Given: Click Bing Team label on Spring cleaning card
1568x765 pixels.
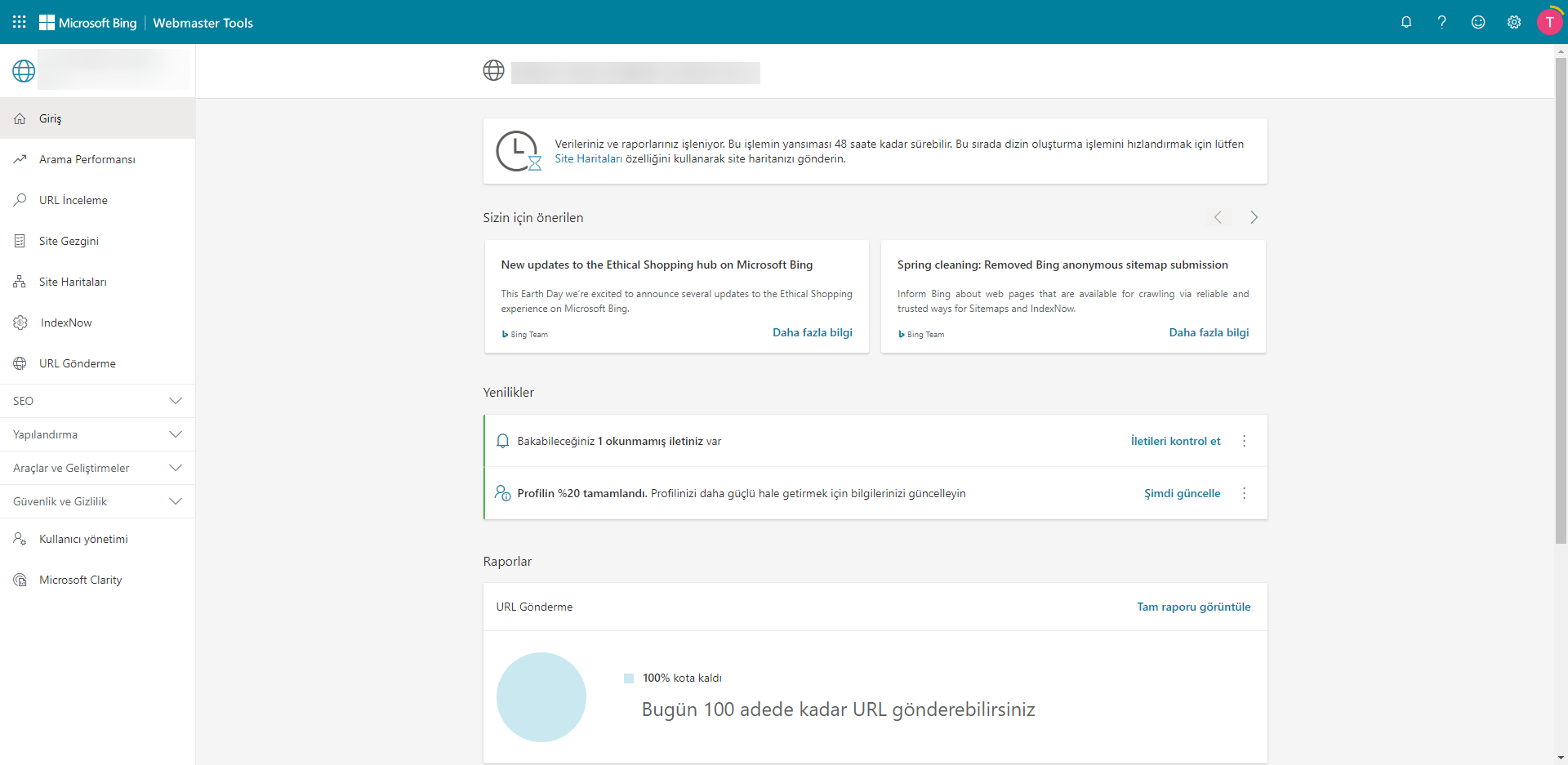Looking at the screenshot, I should (921, 334).
